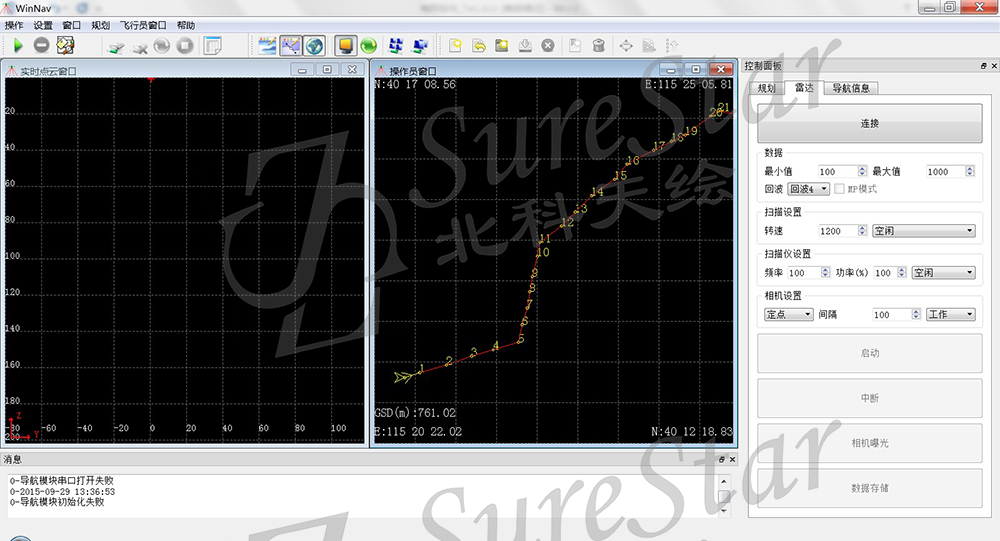Open the 定点 camera mode dropdown
Viewport: 1000px width, 541px height.
pos(789,315)
